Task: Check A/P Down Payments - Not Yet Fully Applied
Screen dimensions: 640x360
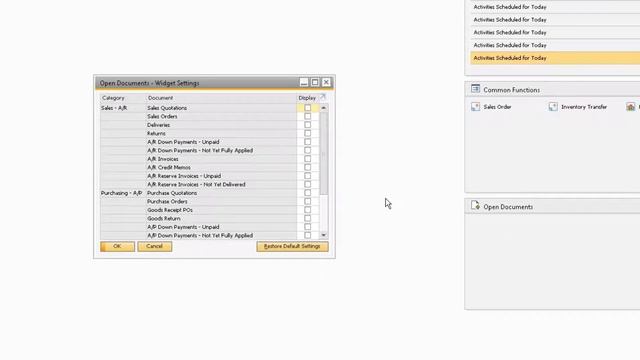Action: (307, 236)
